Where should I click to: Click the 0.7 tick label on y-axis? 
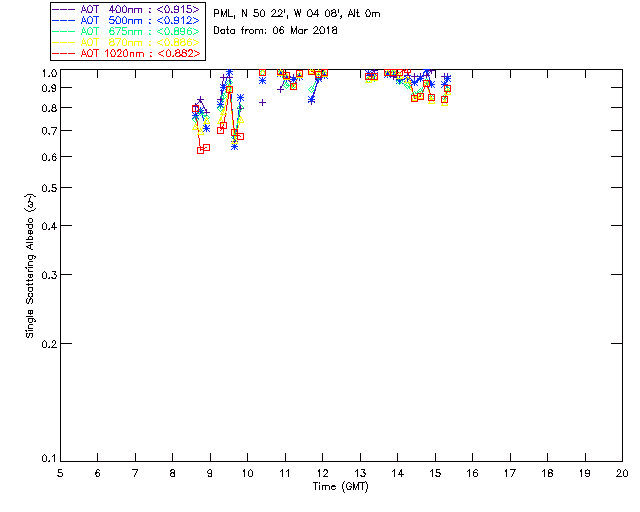[46, 132]
